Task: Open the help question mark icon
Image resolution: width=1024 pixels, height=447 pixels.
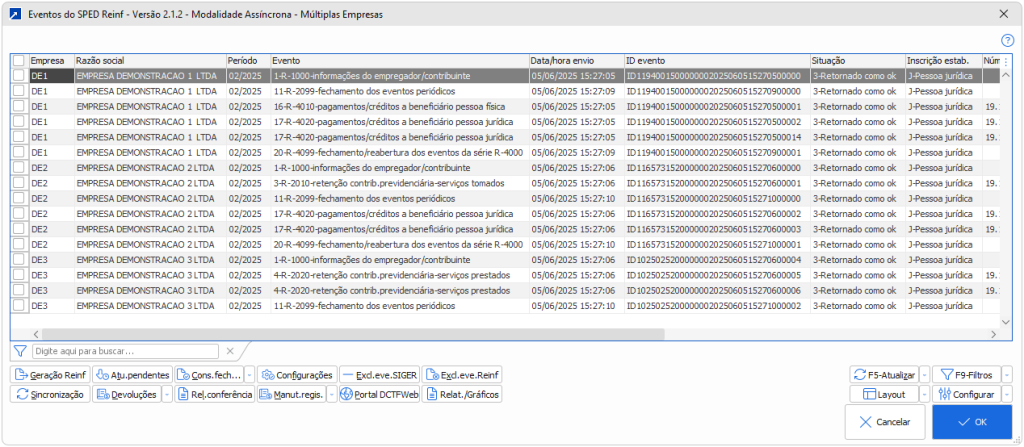Action: [x=1006, y=41]
